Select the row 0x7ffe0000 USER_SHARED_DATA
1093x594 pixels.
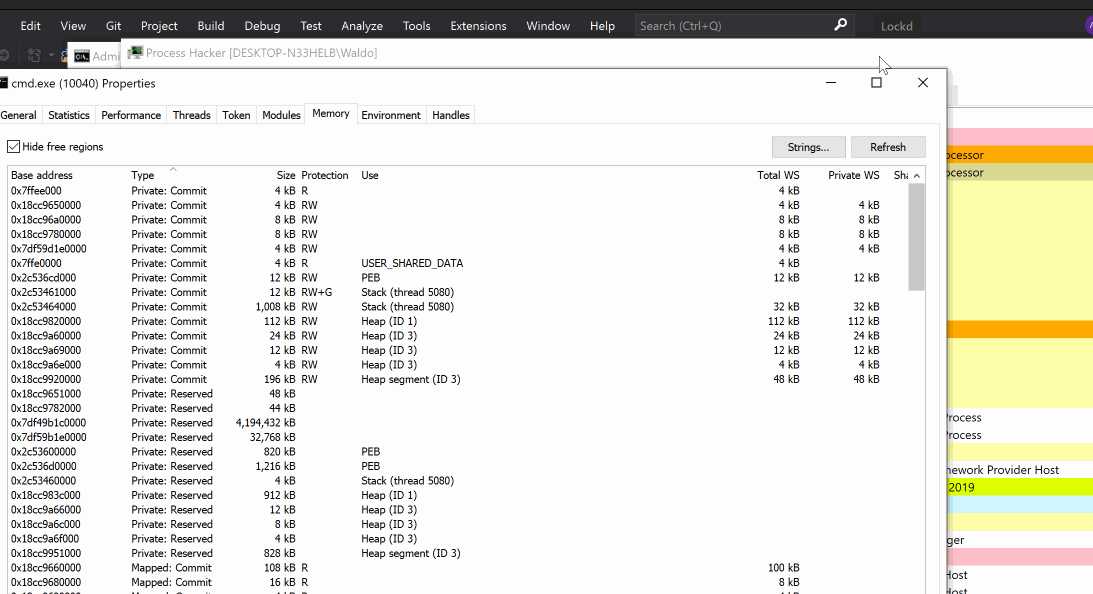click(x=458, y=263)
